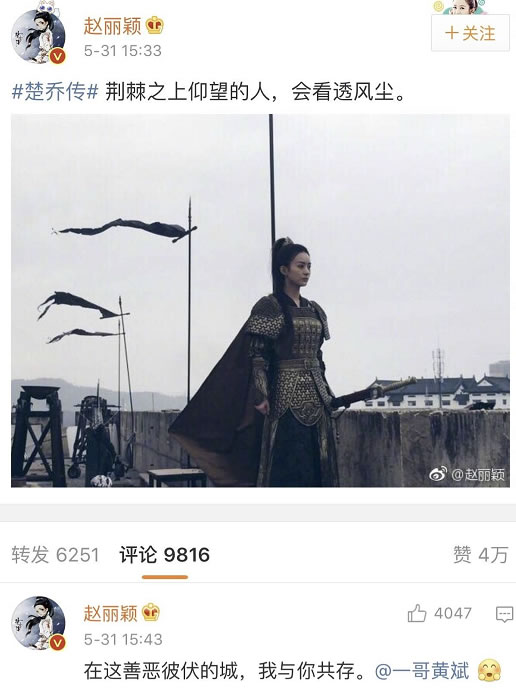Viewport: 516px width, 690px height.
Task: Open the post author's profile avatar
Action: click(38, 37)
